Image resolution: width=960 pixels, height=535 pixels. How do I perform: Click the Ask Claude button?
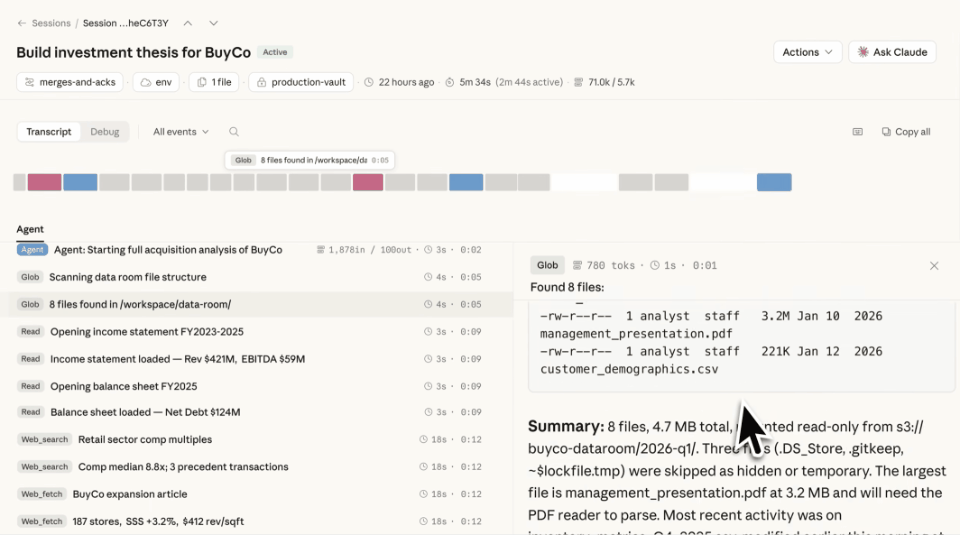tap(892, 52)
